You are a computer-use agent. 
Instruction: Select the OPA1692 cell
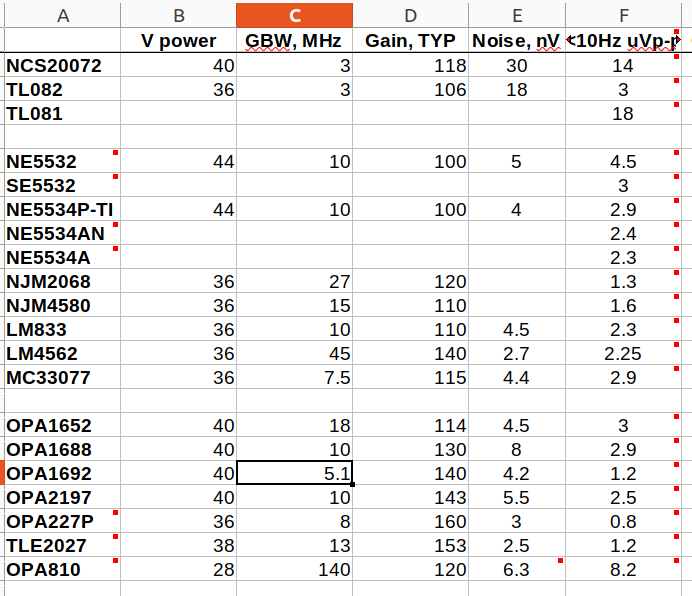(x=63, y=473)
